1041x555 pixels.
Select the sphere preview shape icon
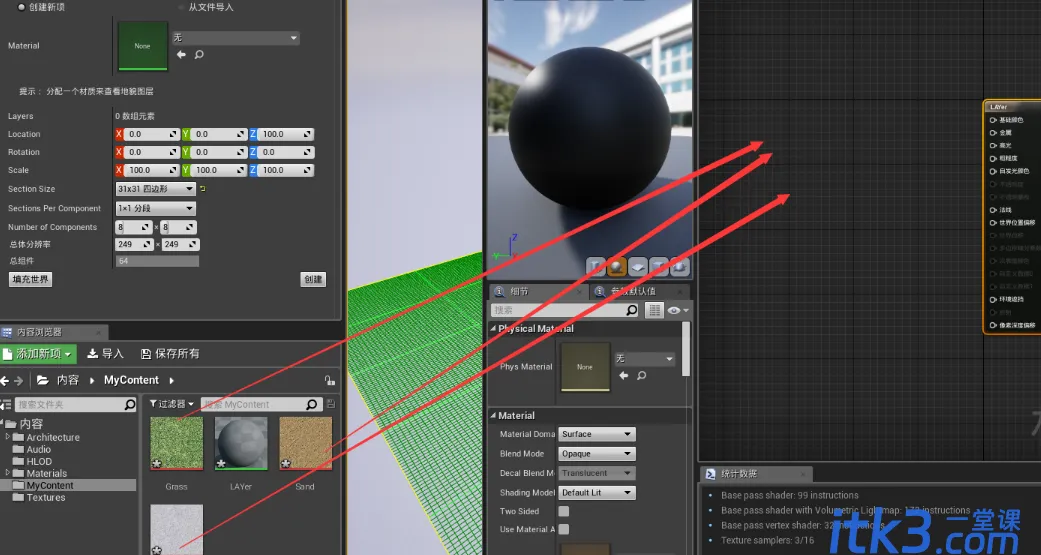click(617, 267)
